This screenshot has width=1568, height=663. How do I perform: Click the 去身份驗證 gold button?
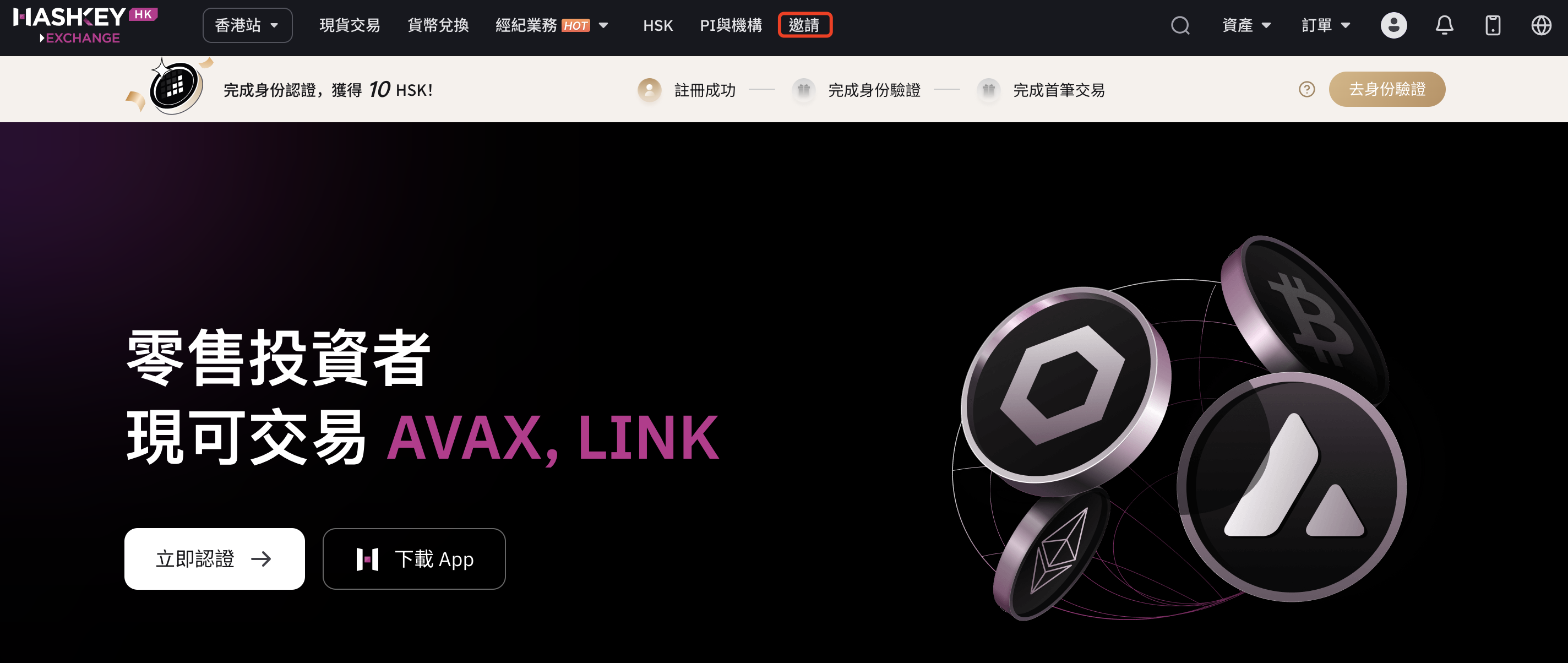click(1387, 90)
